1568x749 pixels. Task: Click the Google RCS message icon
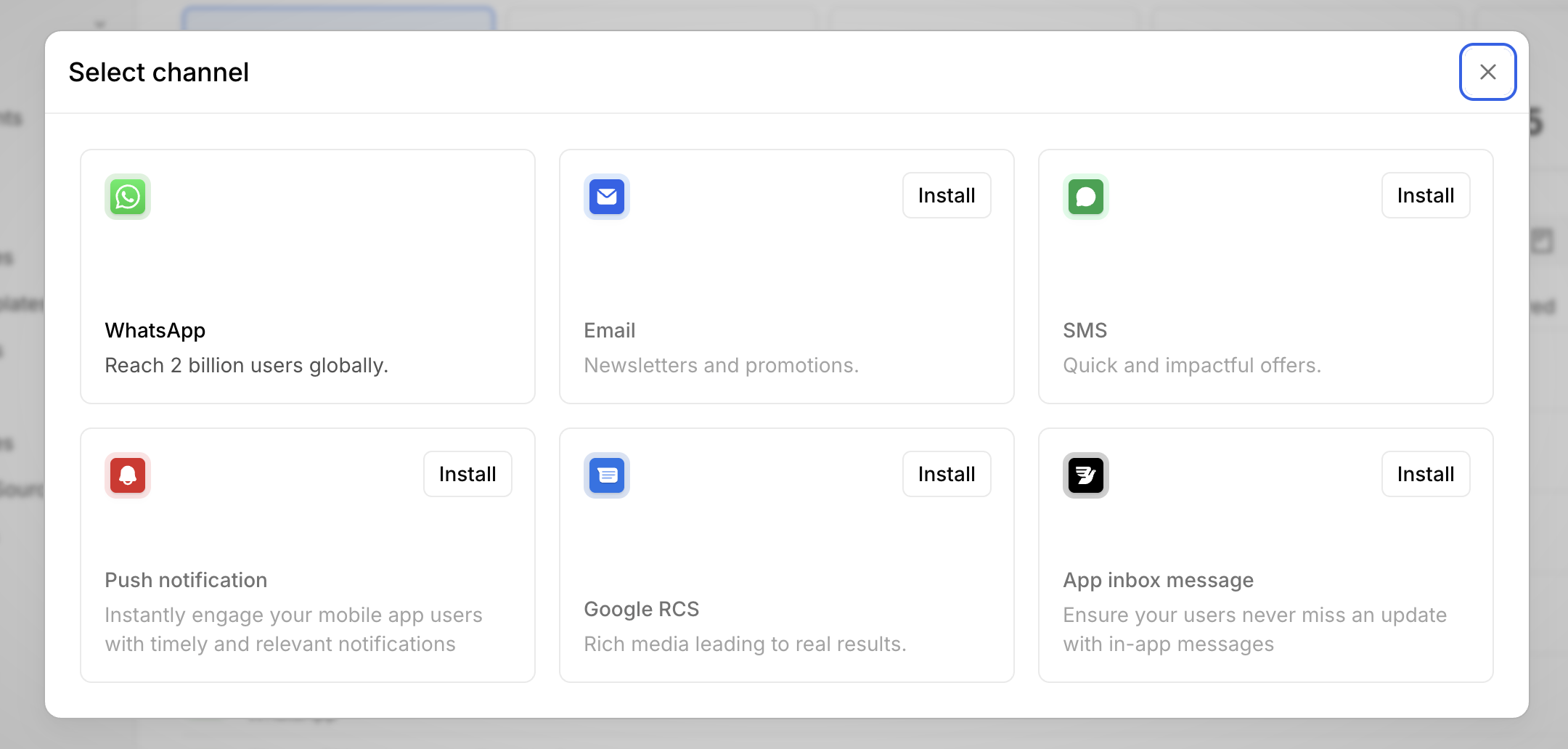tap(607, 475)
